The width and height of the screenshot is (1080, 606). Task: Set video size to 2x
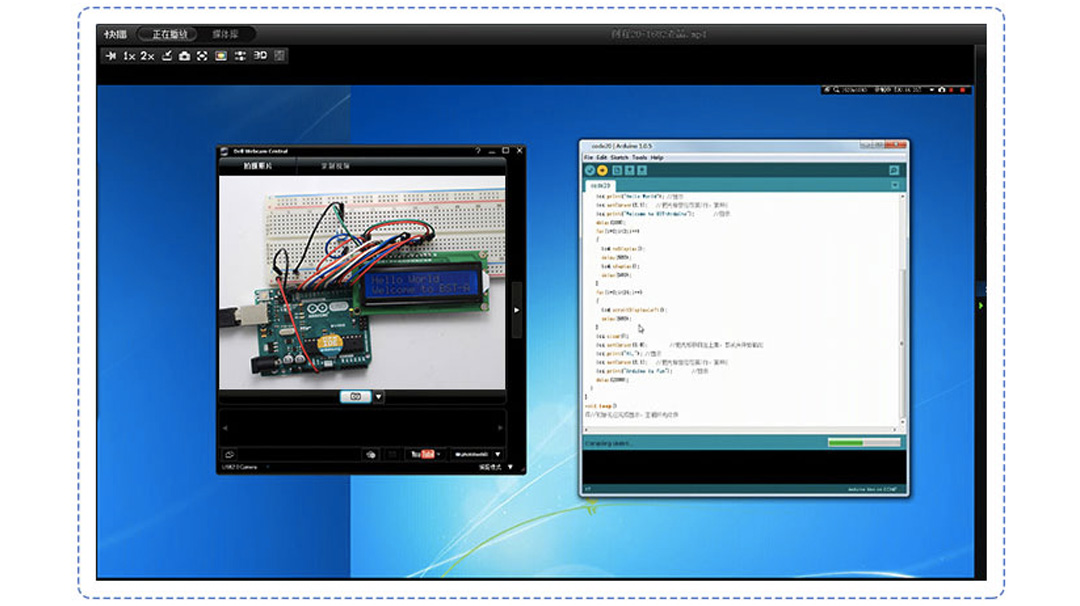[147, 56]
